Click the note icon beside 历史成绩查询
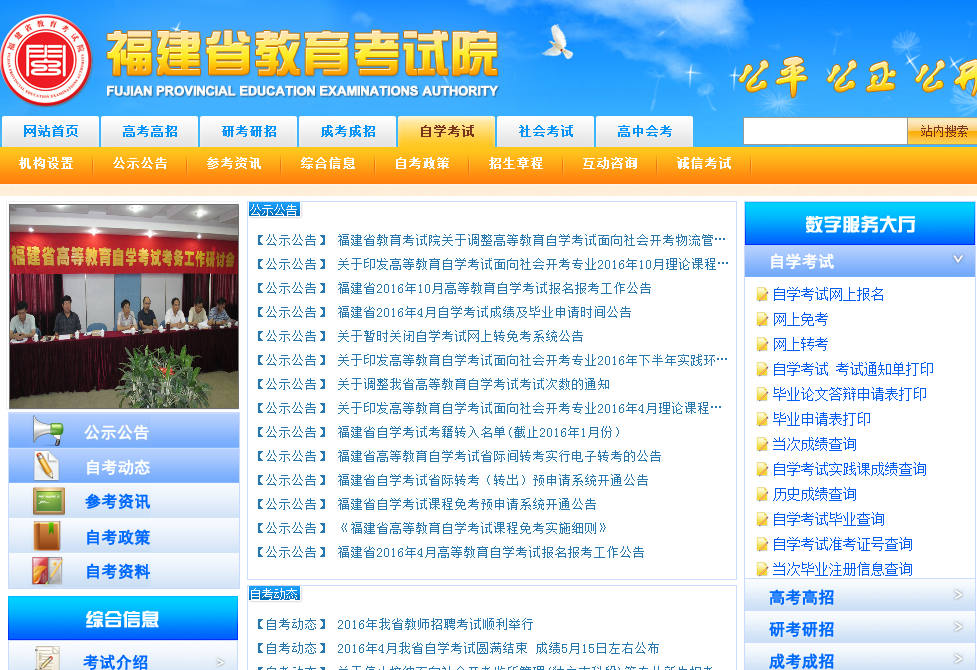 tap(761, 494)
